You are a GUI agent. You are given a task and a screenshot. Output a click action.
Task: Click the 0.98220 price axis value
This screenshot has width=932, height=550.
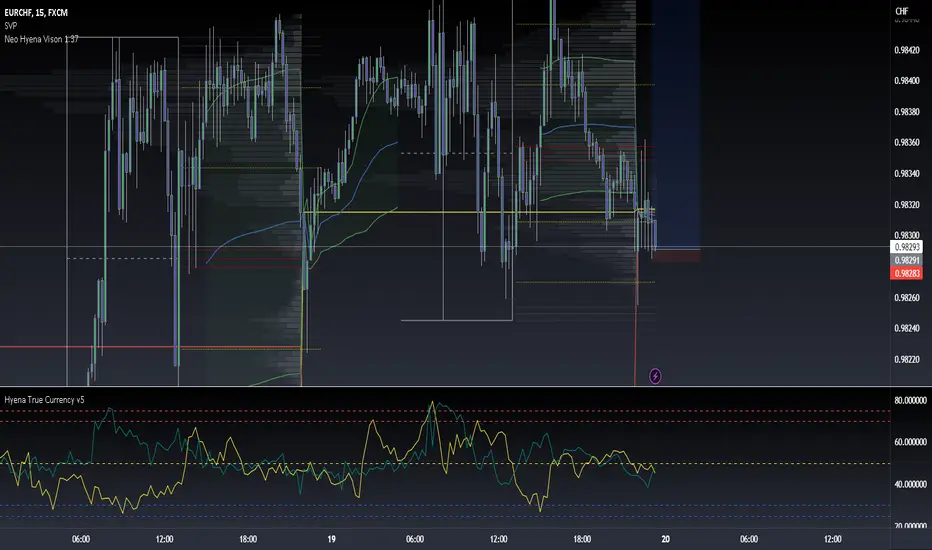pyautogui.click(x=906, y=359)
